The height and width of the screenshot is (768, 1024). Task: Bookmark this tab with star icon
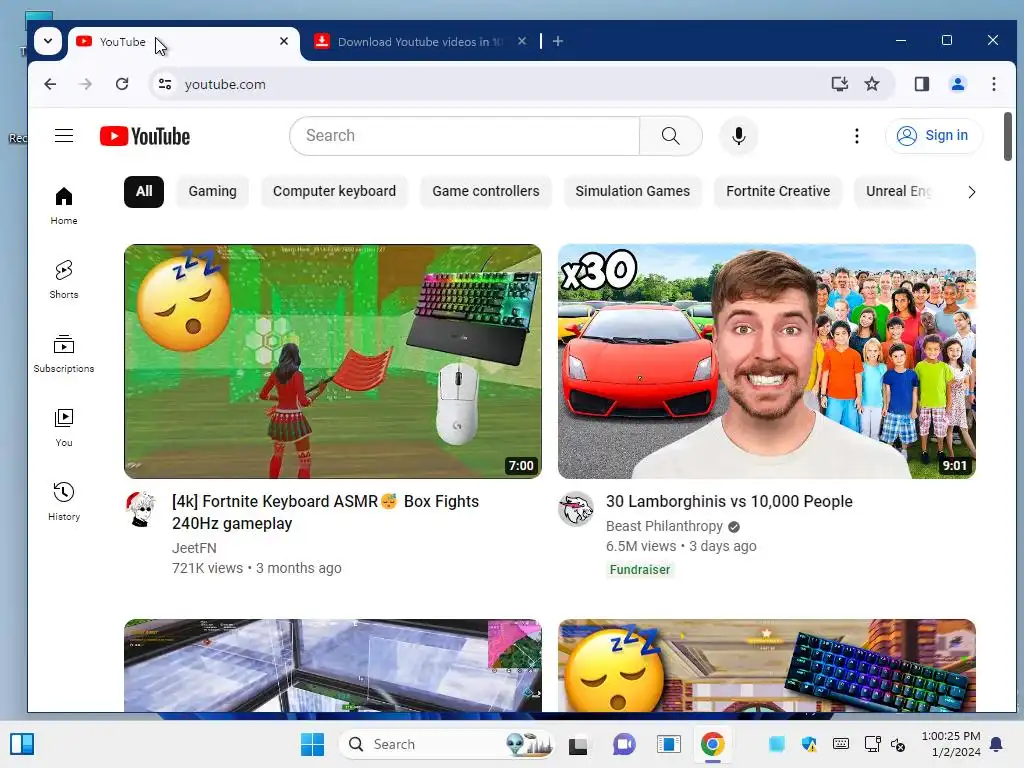pos(872,84)
